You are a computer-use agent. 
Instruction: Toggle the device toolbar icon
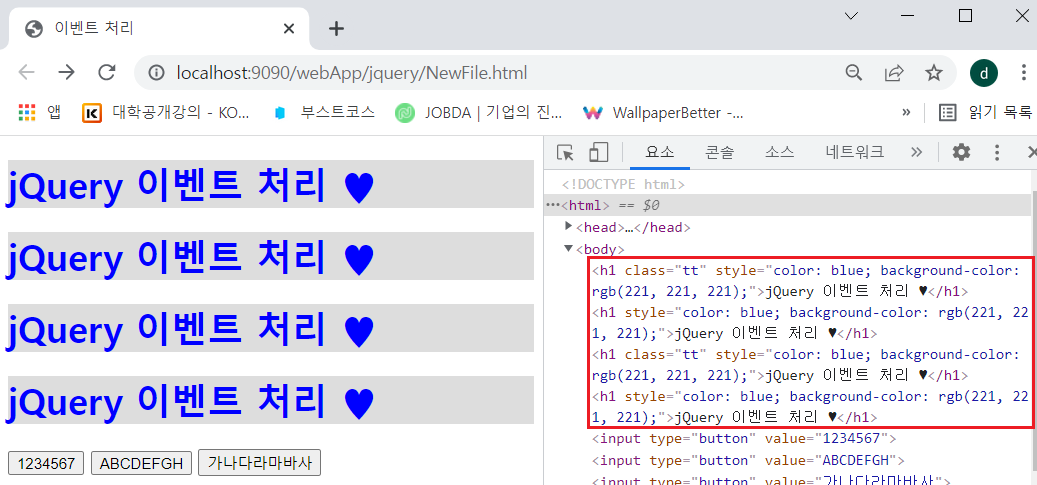pos(599,152)
